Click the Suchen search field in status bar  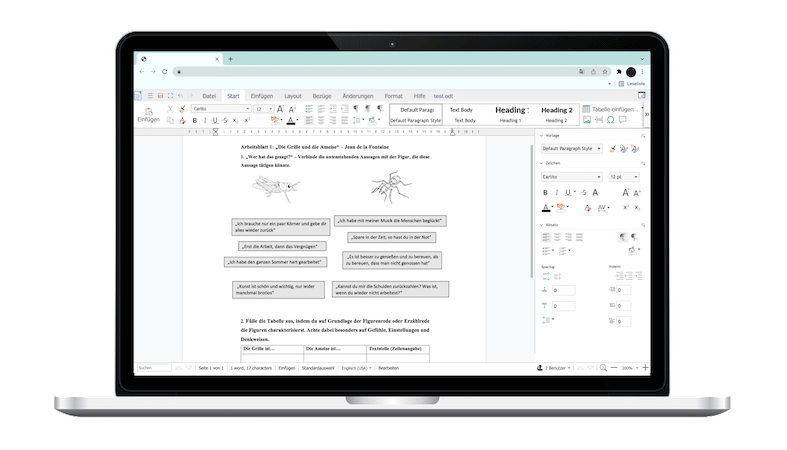(x=154, y=368)
